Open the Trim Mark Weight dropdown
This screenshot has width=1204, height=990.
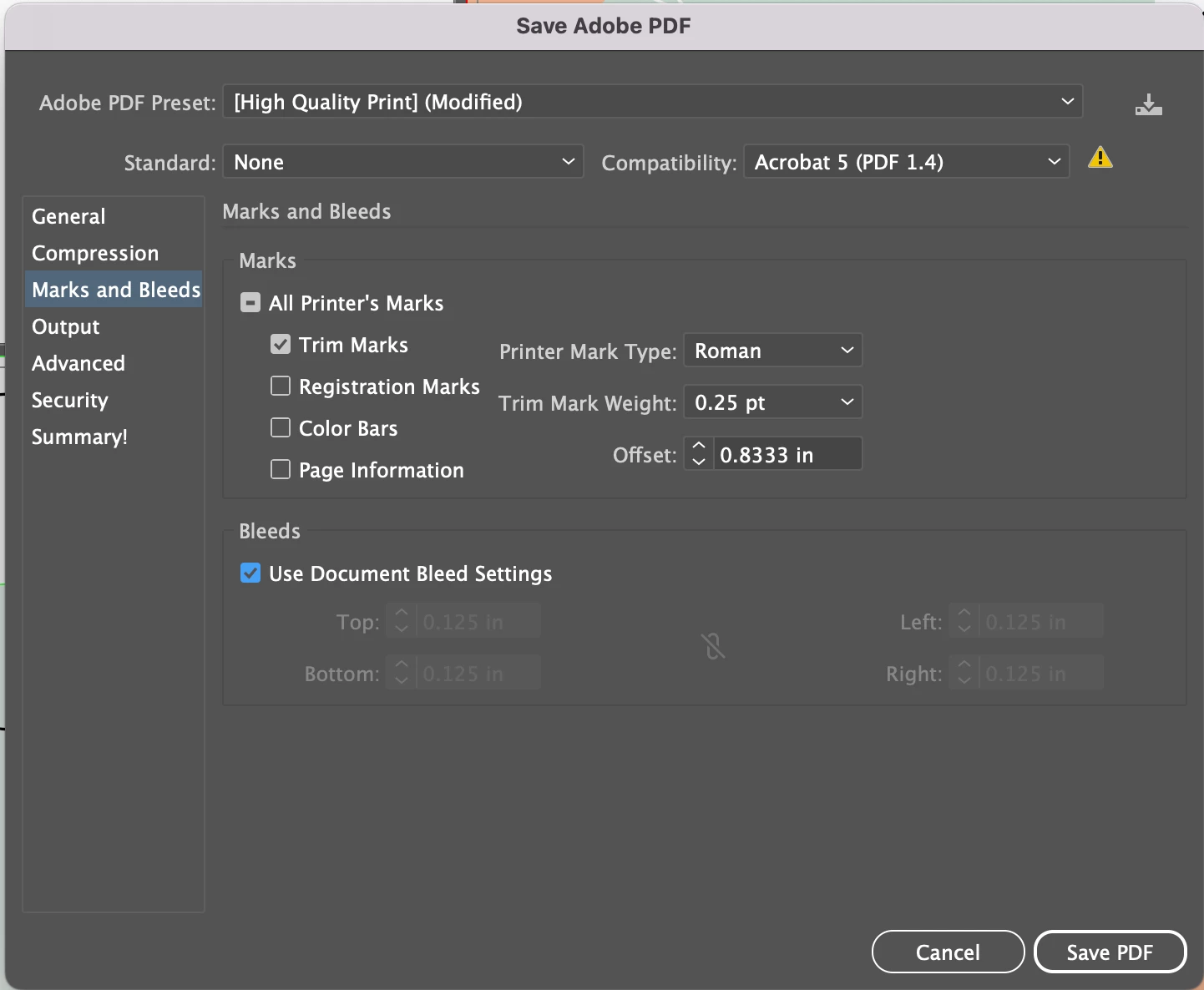(773, 402)
